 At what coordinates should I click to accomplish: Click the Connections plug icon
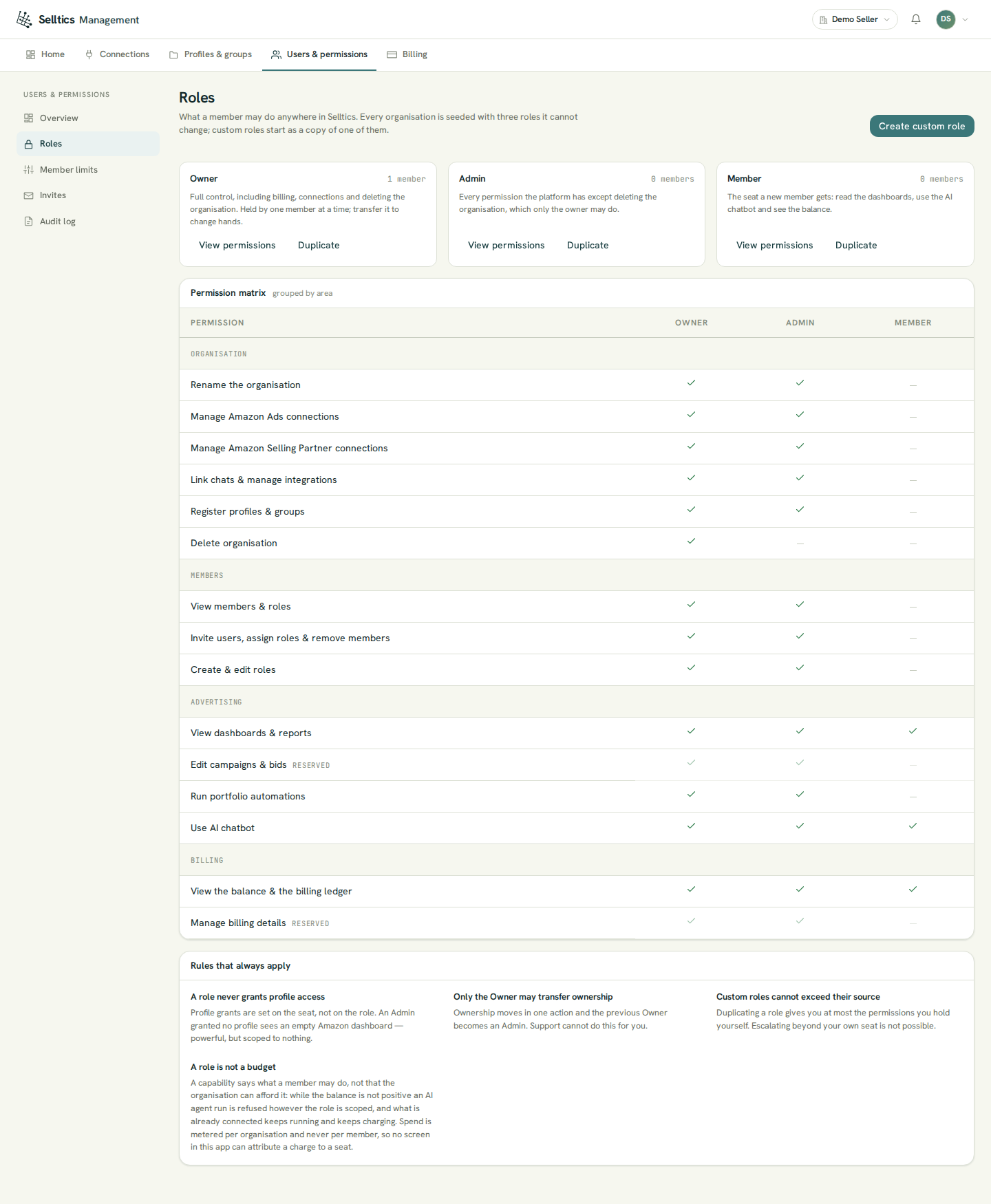89,54
